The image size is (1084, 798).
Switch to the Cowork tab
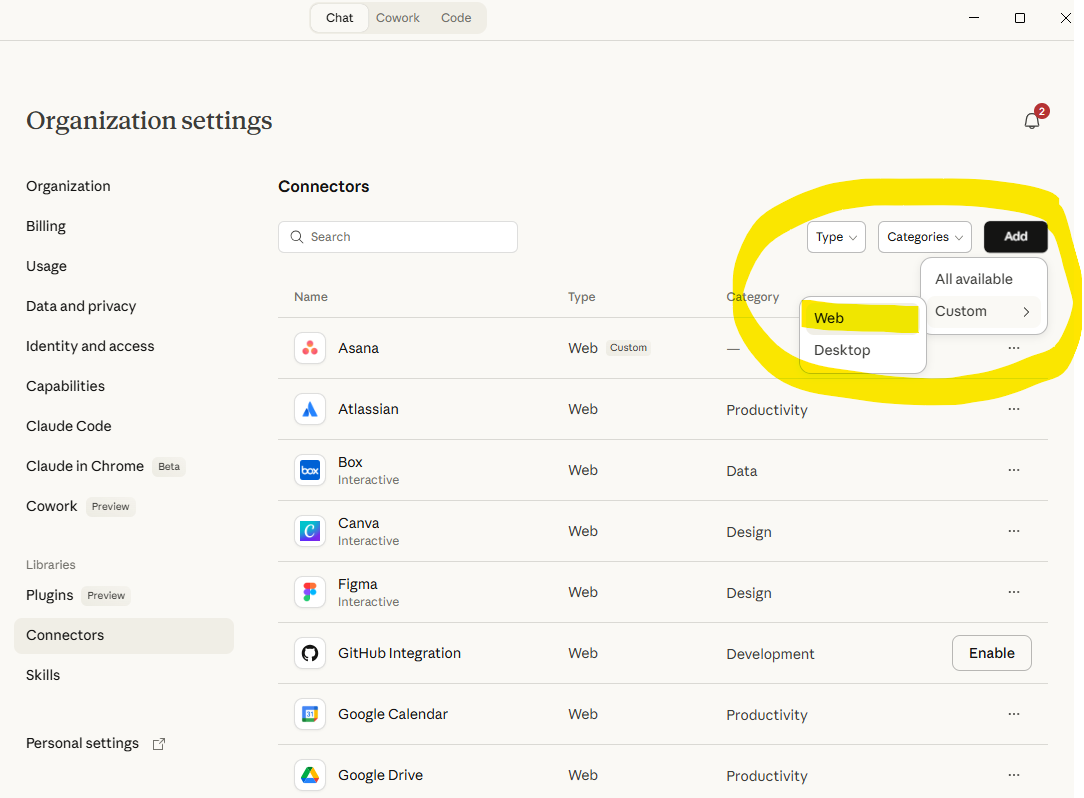point(398,18)
